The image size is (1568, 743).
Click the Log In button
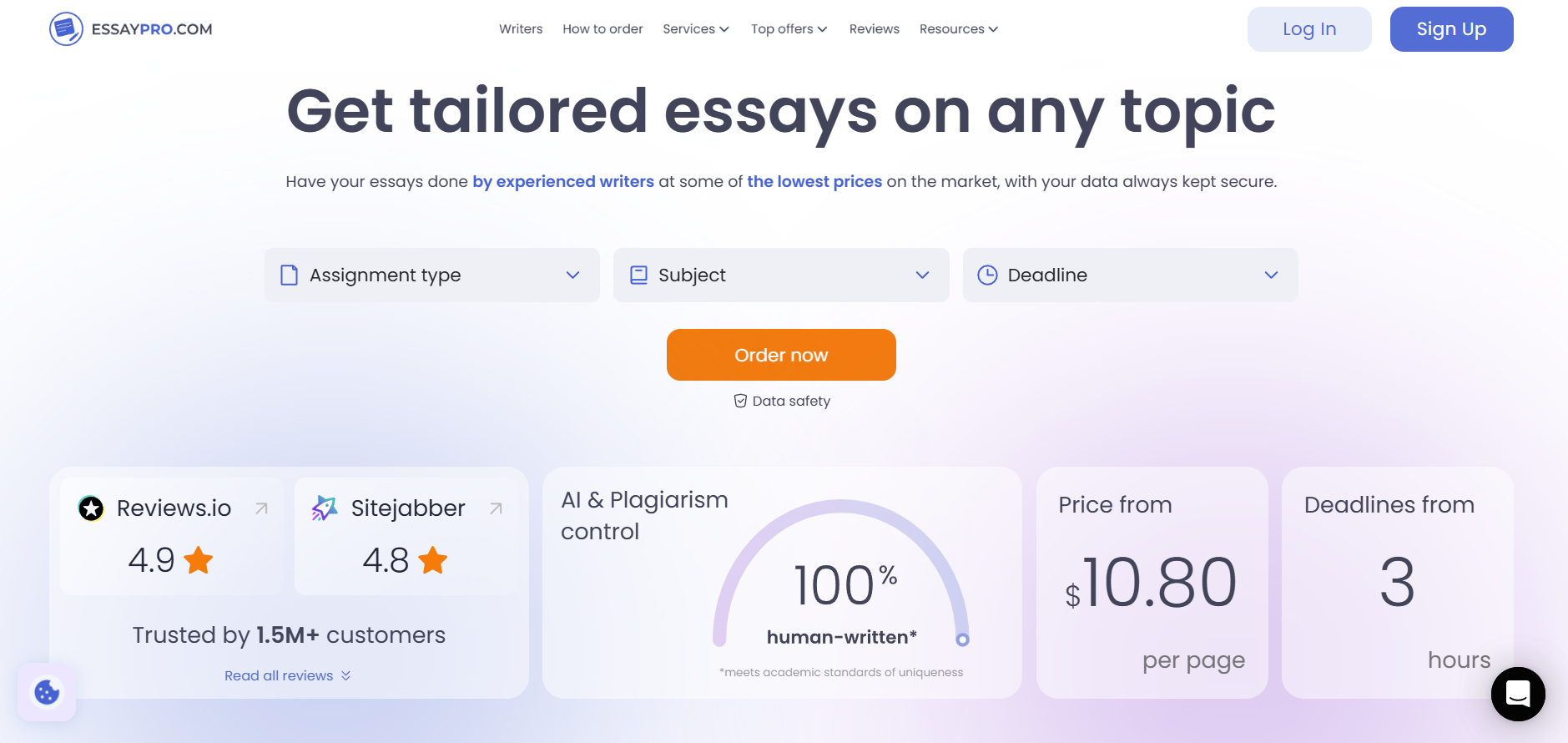(x=1309, y=29)
